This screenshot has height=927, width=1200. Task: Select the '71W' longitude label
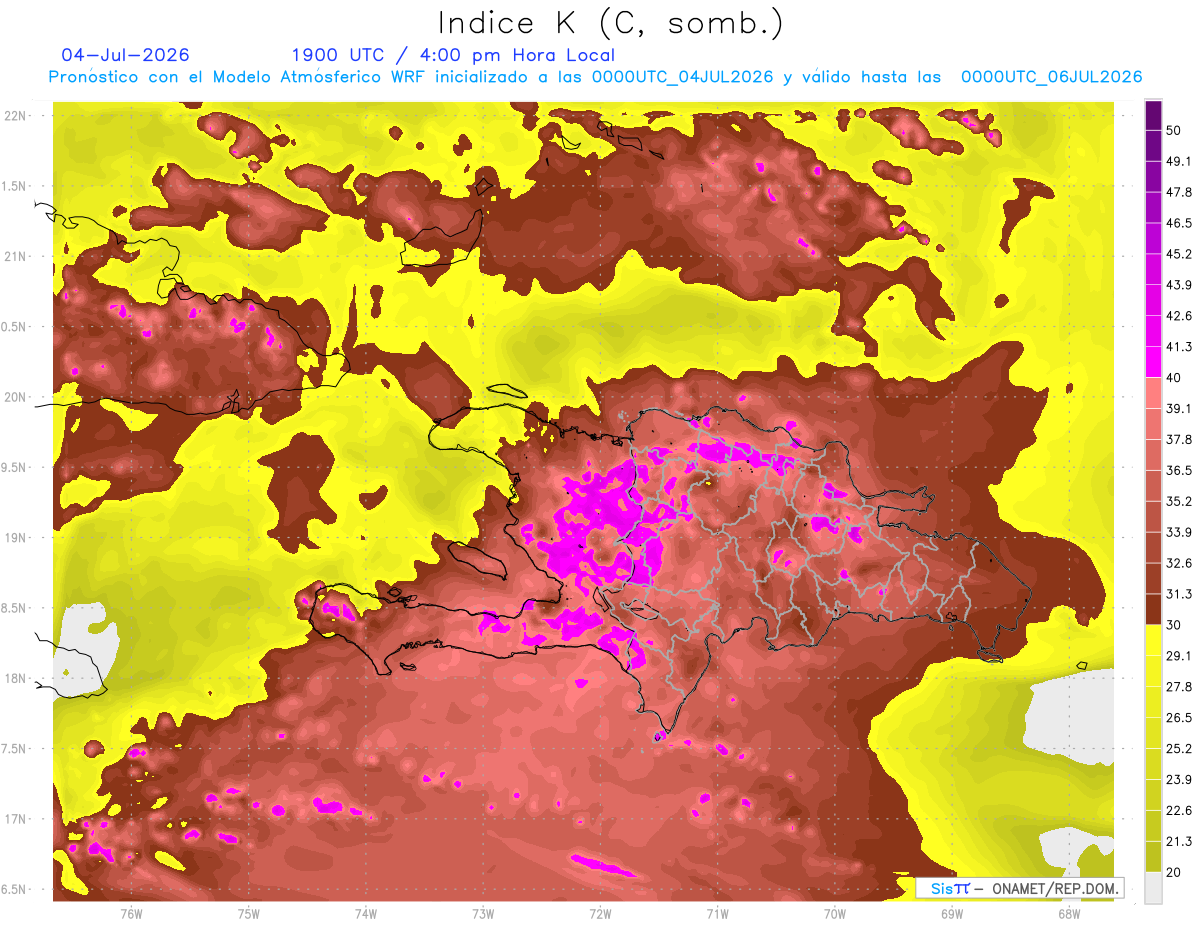717,914
